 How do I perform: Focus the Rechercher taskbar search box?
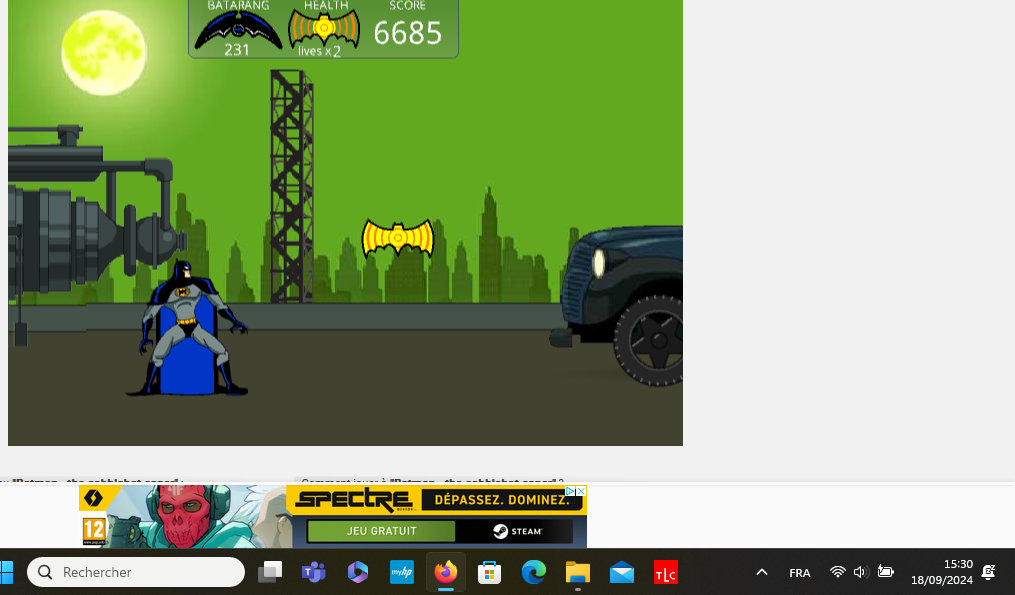coord(136,572)
